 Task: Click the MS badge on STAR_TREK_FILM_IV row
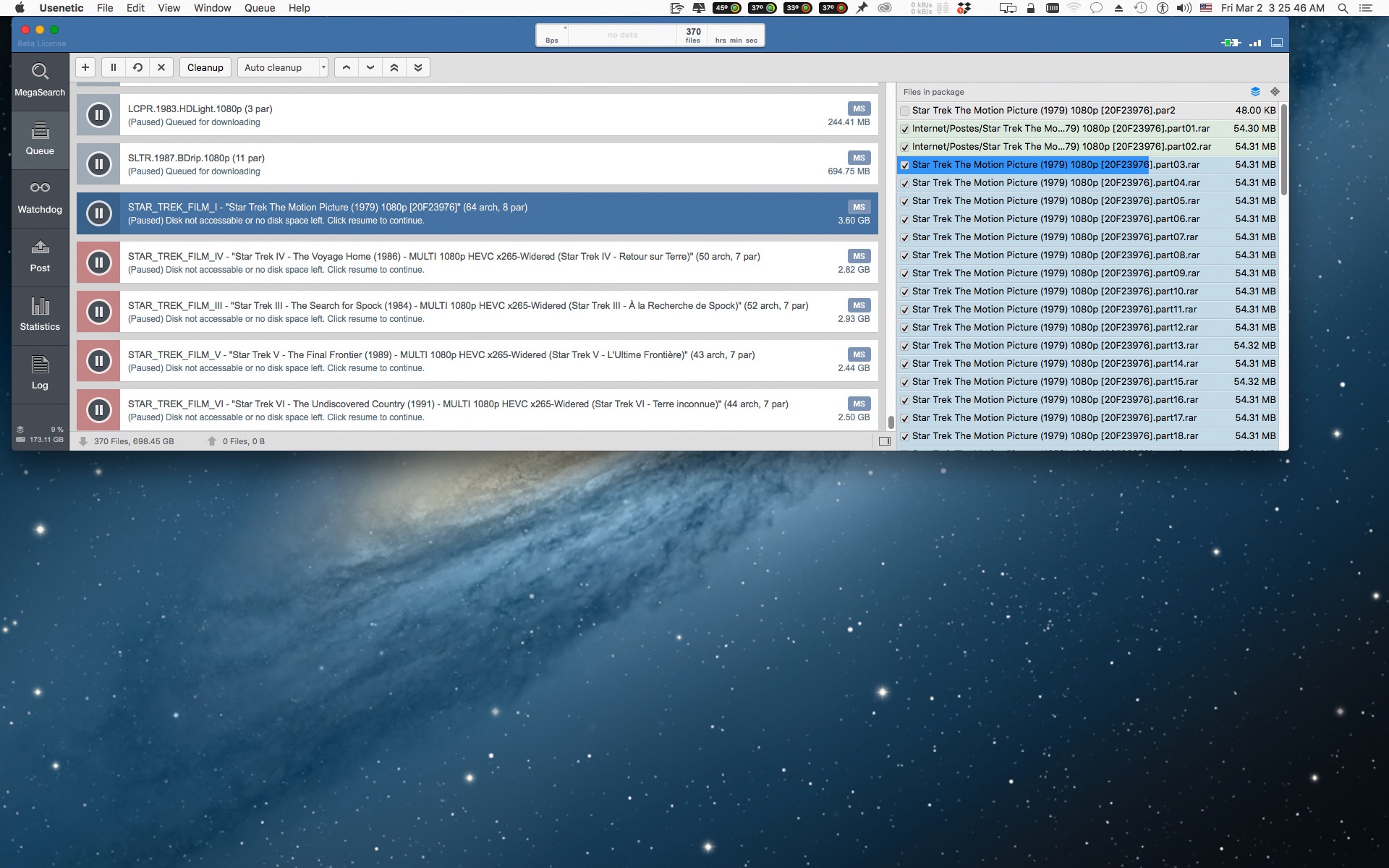(859, 256)
